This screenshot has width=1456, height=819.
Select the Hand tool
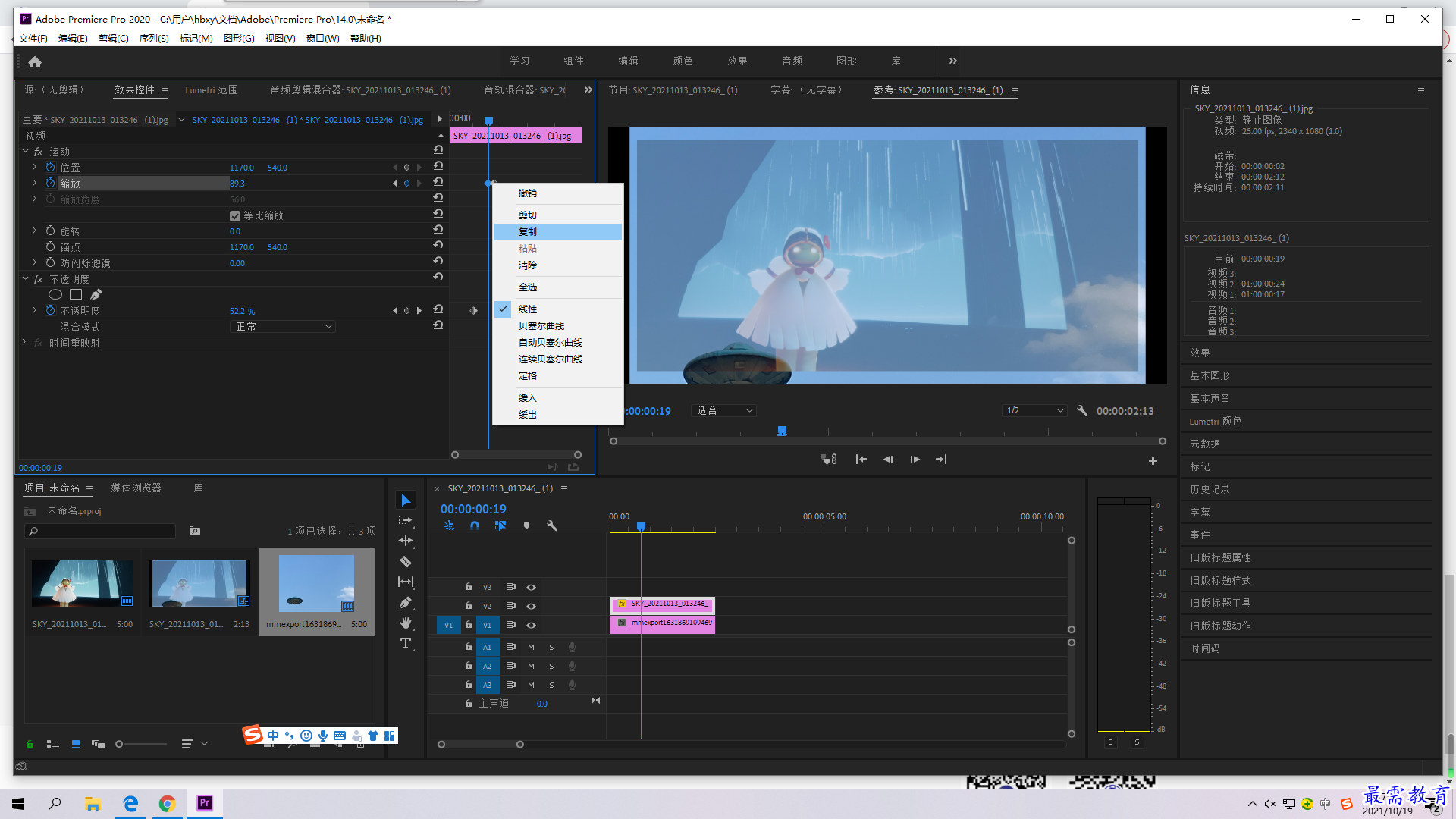(406, 623)
